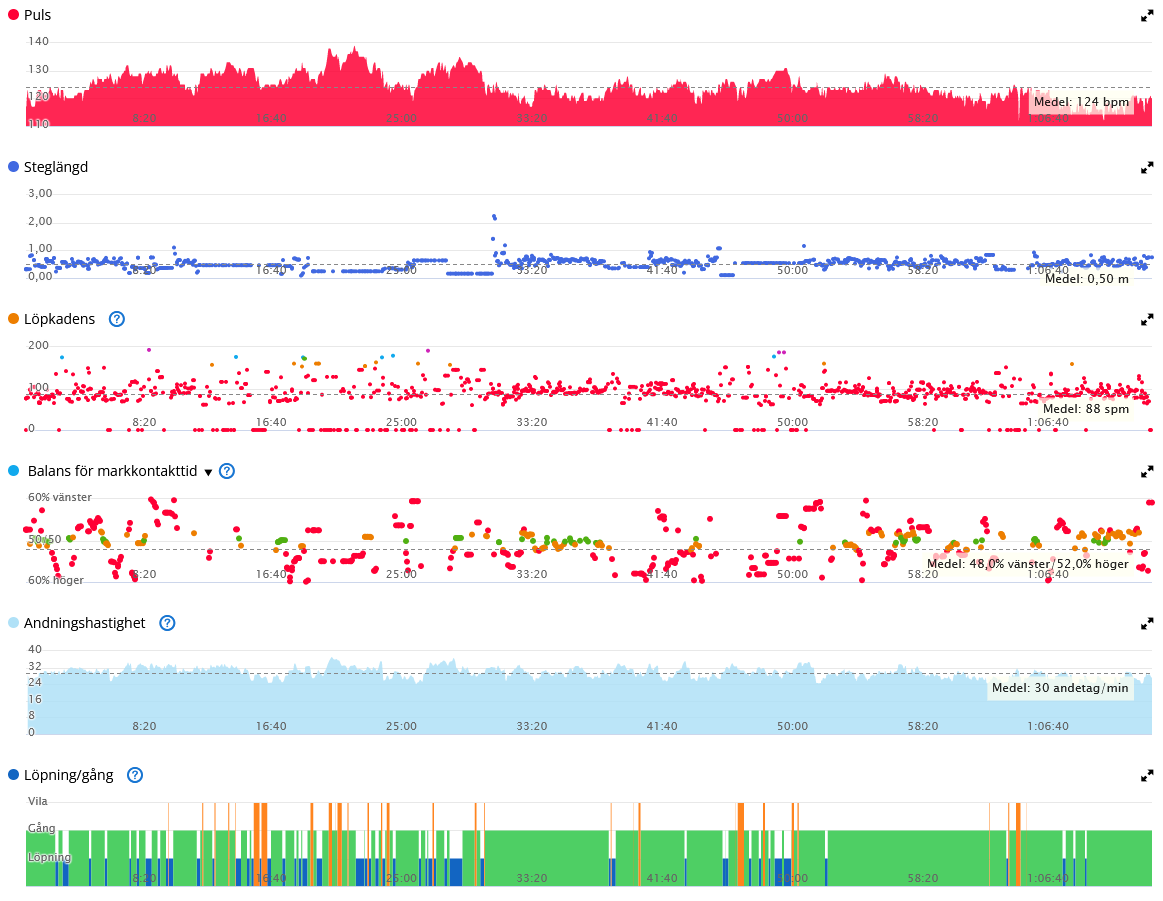
Task: Click the cyan Balans för markkontakttid legend dot
Action: pos(13,471)
